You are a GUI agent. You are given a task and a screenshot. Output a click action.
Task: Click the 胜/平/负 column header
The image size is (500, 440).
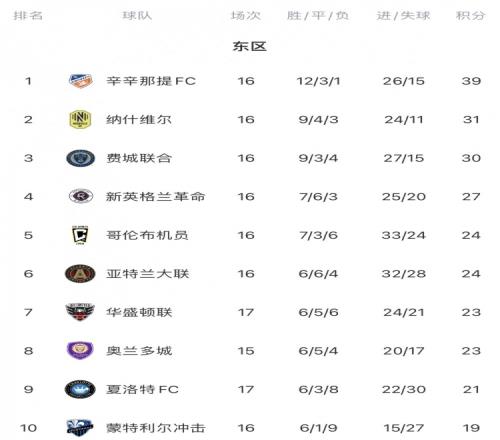[x=318, y=15]
